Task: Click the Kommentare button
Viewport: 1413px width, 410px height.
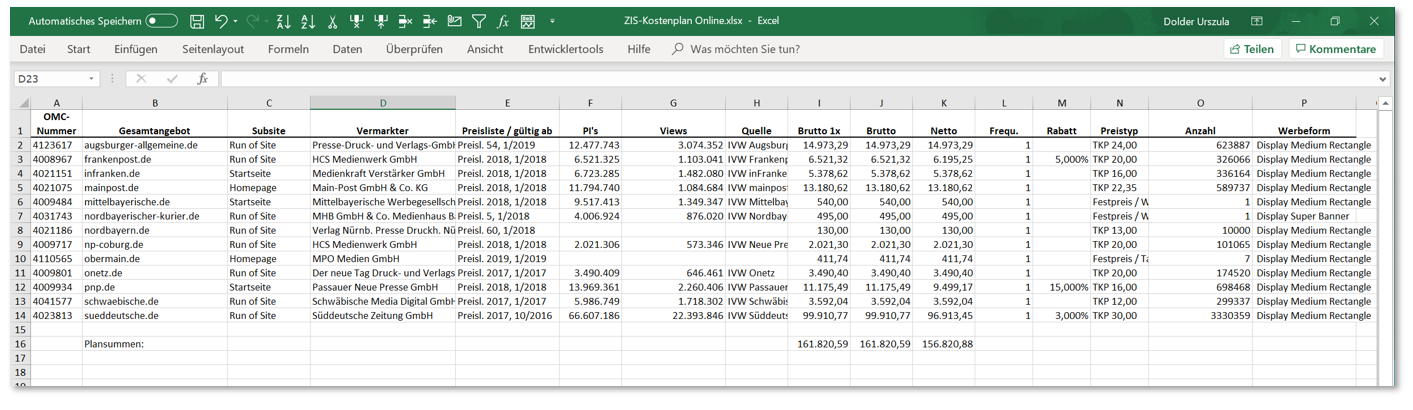Action: [x=1335, y=49]
